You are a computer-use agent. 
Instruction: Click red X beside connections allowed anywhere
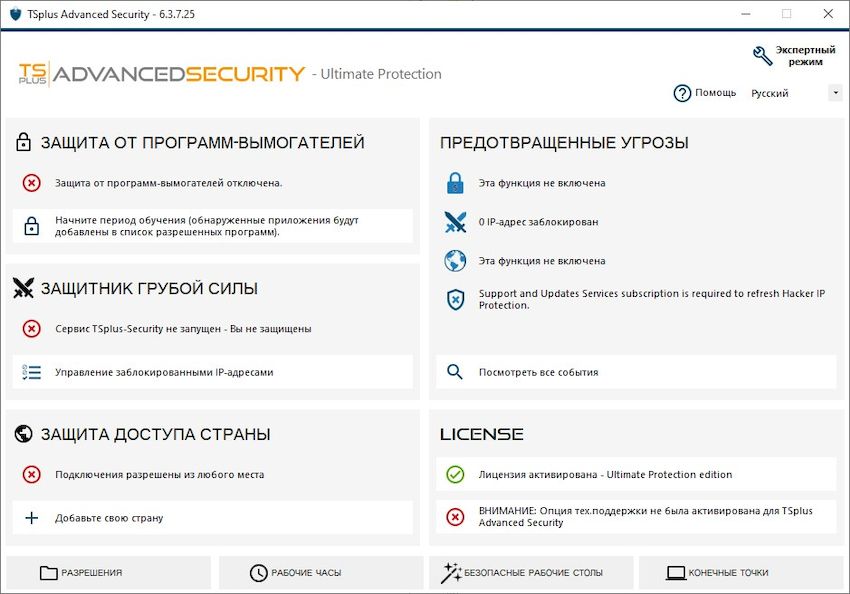(31, 474)
